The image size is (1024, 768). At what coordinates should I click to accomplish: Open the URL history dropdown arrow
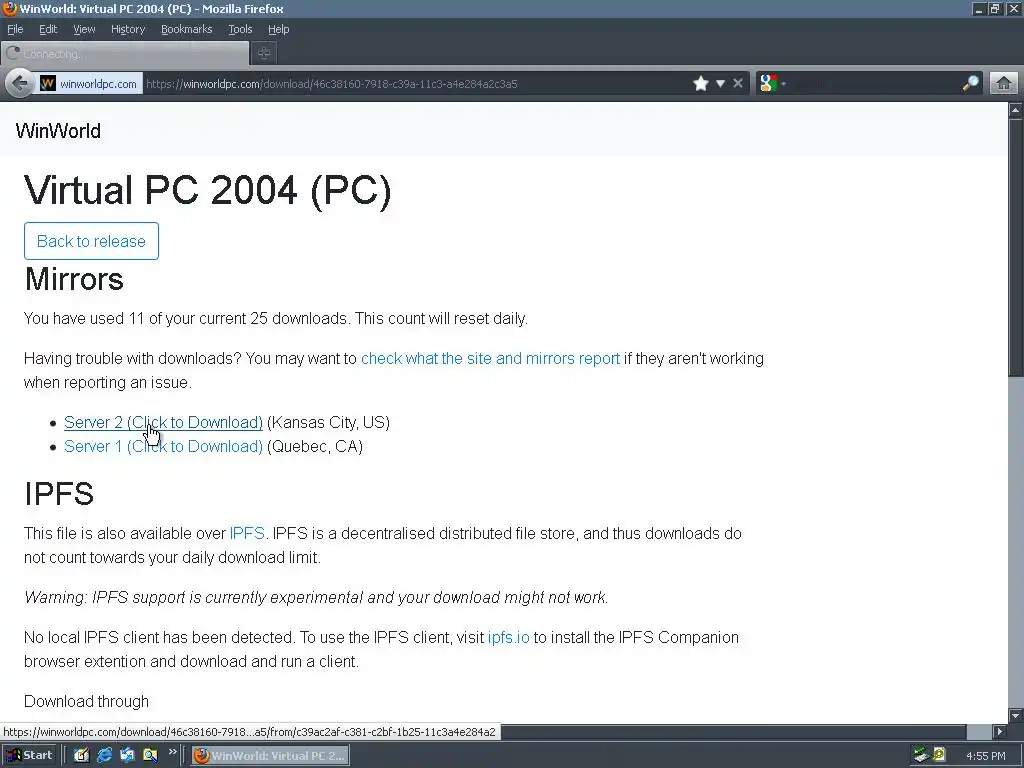[720, 84]
